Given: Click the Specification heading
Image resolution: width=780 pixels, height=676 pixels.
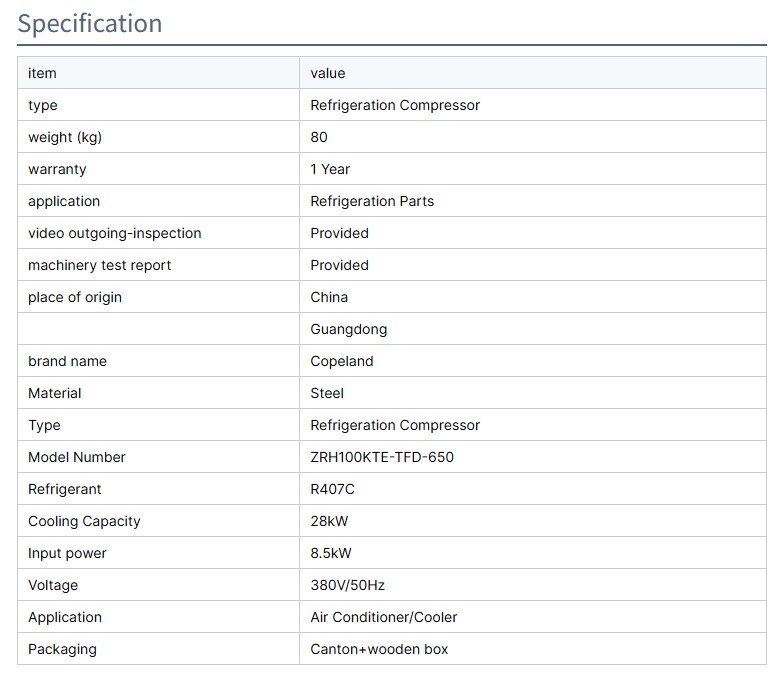Looking at the screenshot, I should (x=90, y=24).
